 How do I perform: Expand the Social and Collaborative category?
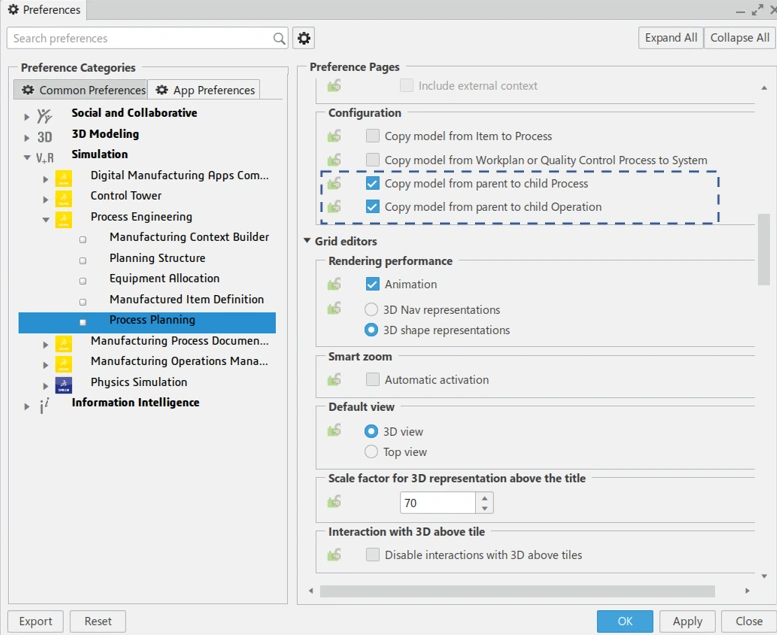pyautogui.click(x=27, y=116)
